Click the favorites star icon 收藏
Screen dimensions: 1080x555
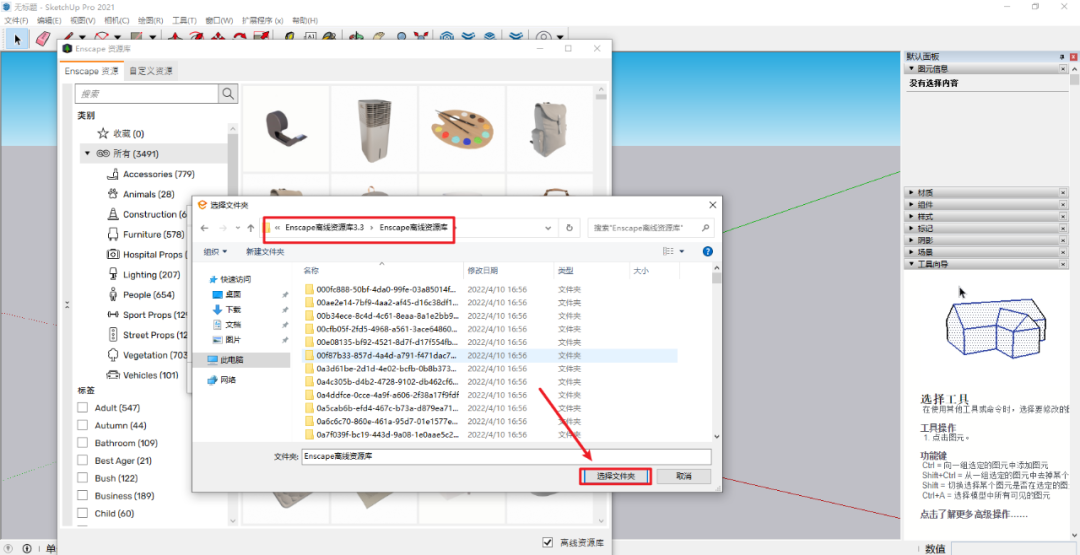[x=103, y=133]
